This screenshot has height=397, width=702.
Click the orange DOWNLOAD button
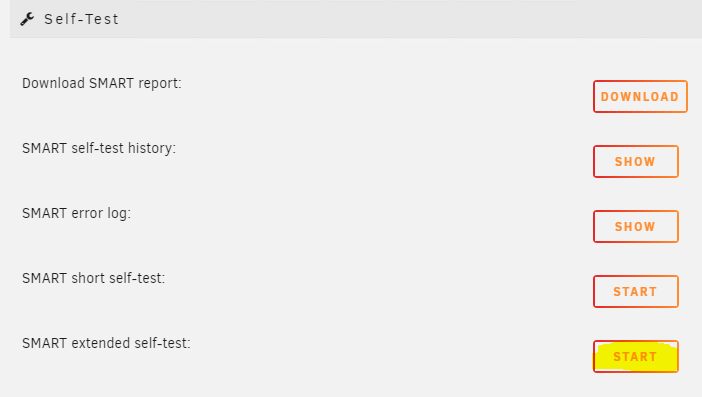click(x=640, y=96)
